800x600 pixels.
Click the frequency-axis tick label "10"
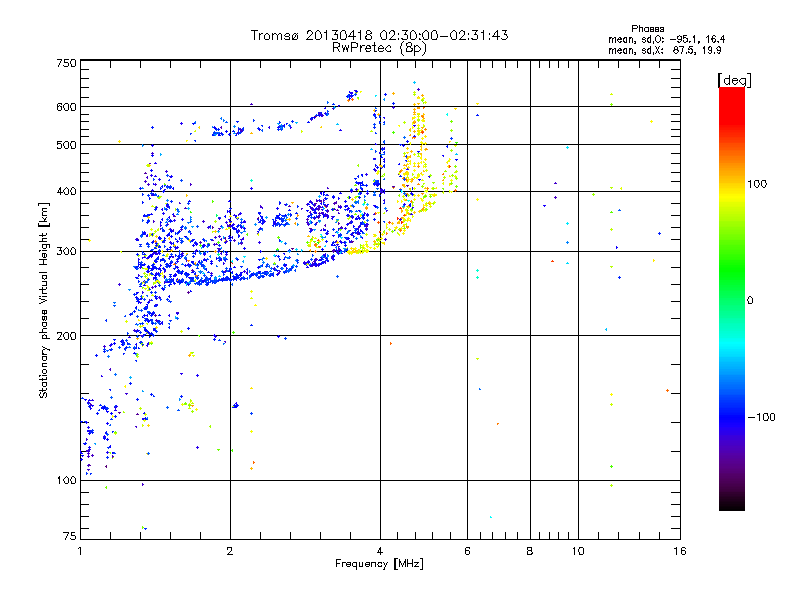[x=578, y=551]
